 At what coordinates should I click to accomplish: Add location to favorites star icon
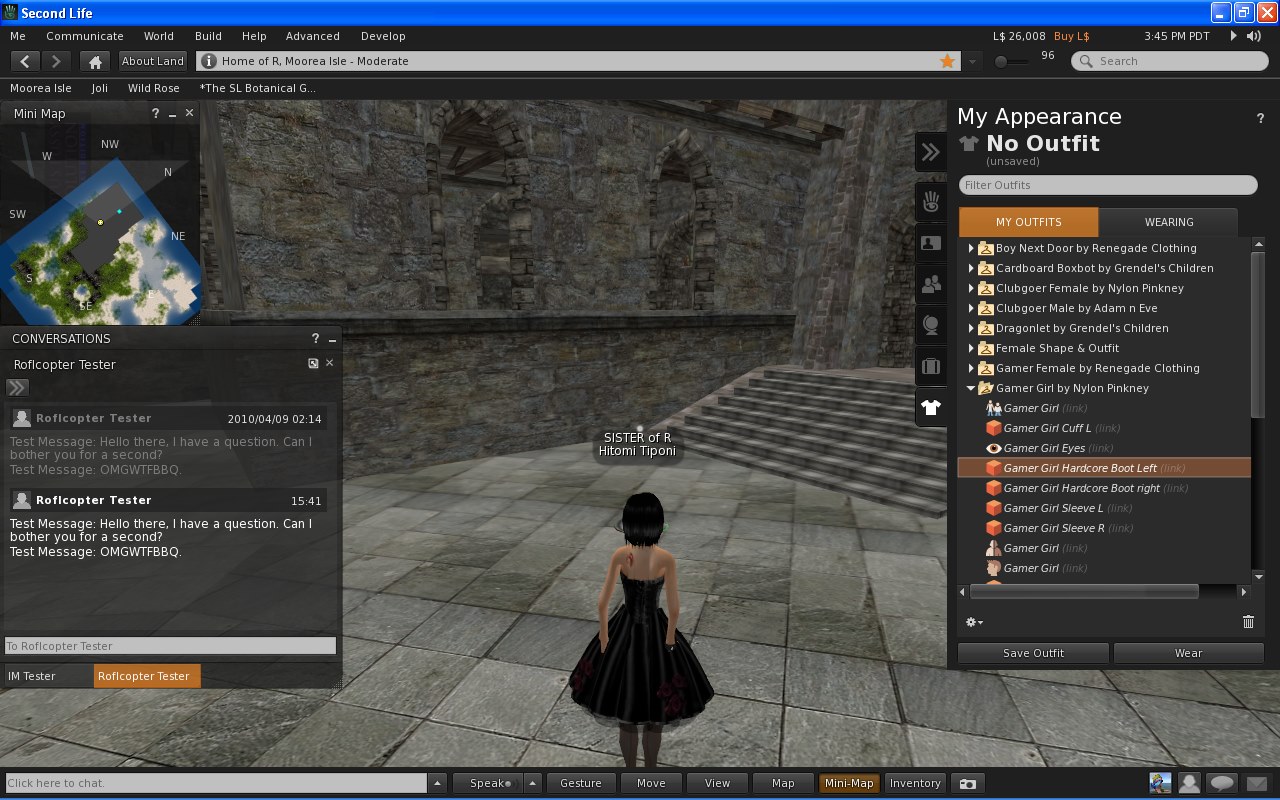tap(947, 61)
